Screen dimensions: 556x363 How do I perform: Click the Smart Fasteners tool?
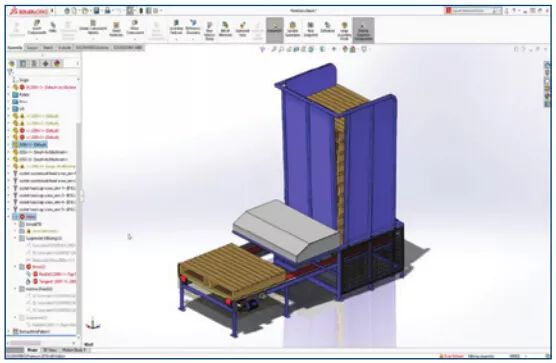(x=116, y=29)
